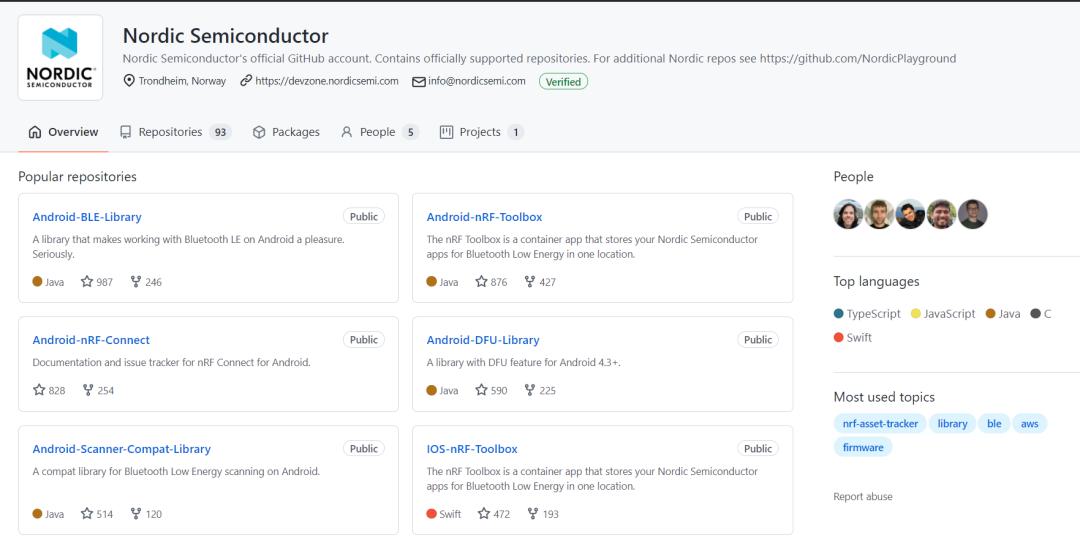The height and width of the screenshot is (543, 1080).
Task: Select TypeScript in Top languages
Action: click(867, 314)
